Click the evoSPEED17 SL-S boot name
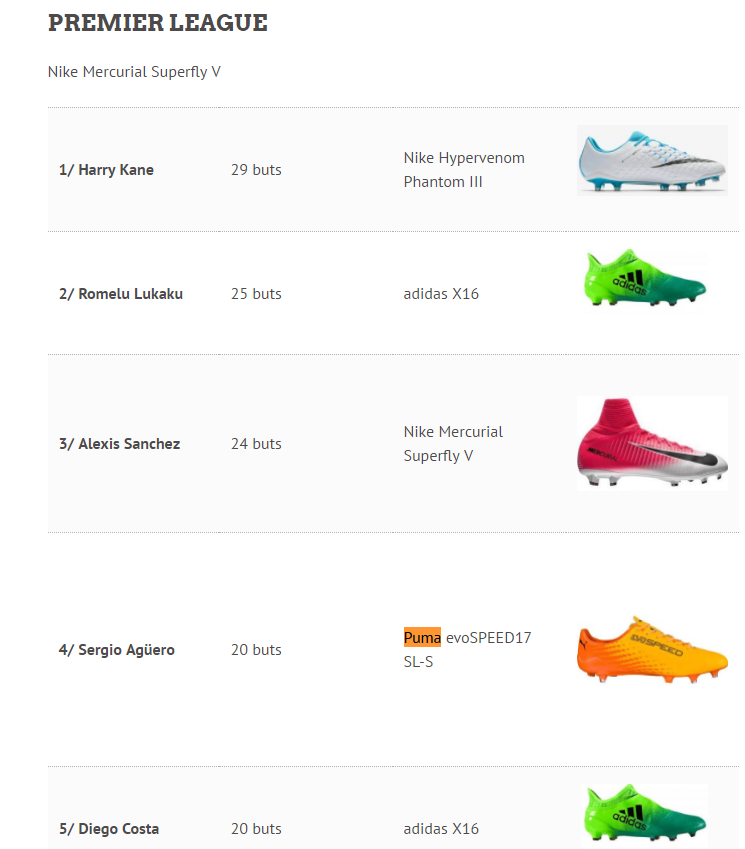 tap(488, 638)
